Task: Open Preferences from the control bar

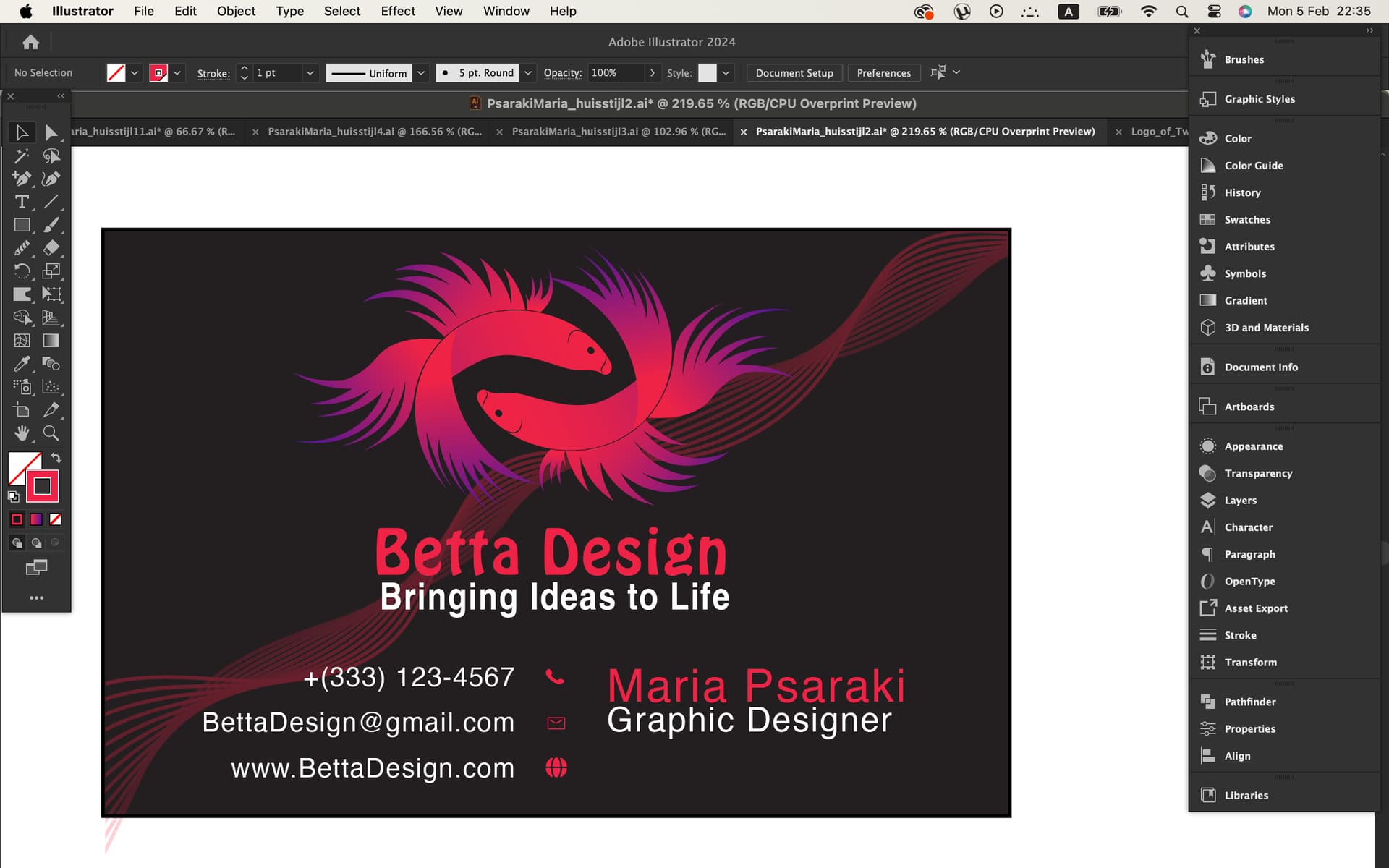Action: pyautogui.click(x=883, y=73)
